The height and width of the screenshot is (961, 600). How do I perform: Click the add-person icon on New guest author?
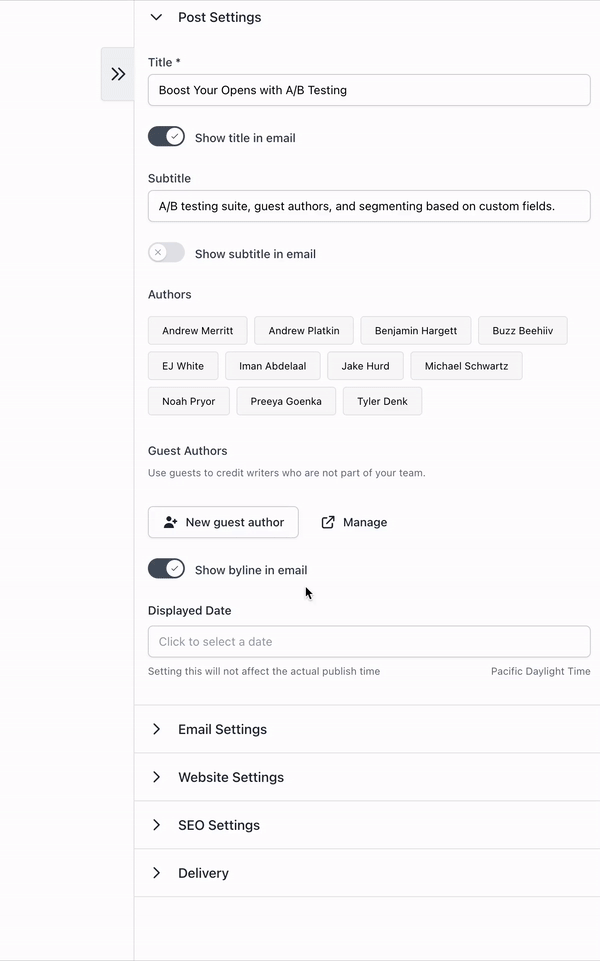(x=170, y=522)
